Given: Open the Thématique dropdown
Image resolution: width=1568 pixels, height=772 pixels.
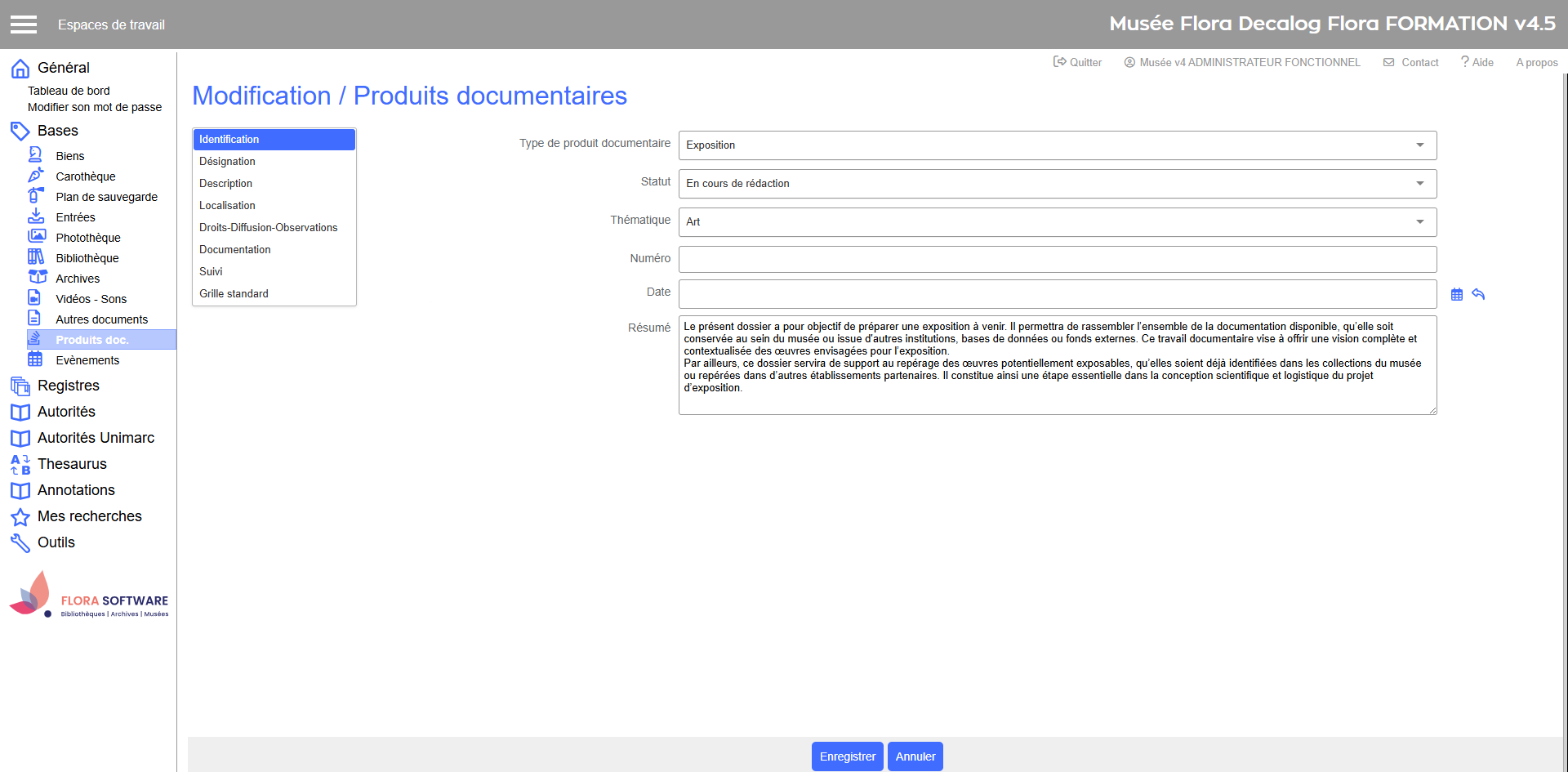Looking at the screenshot, I should tap(1057, 222).
